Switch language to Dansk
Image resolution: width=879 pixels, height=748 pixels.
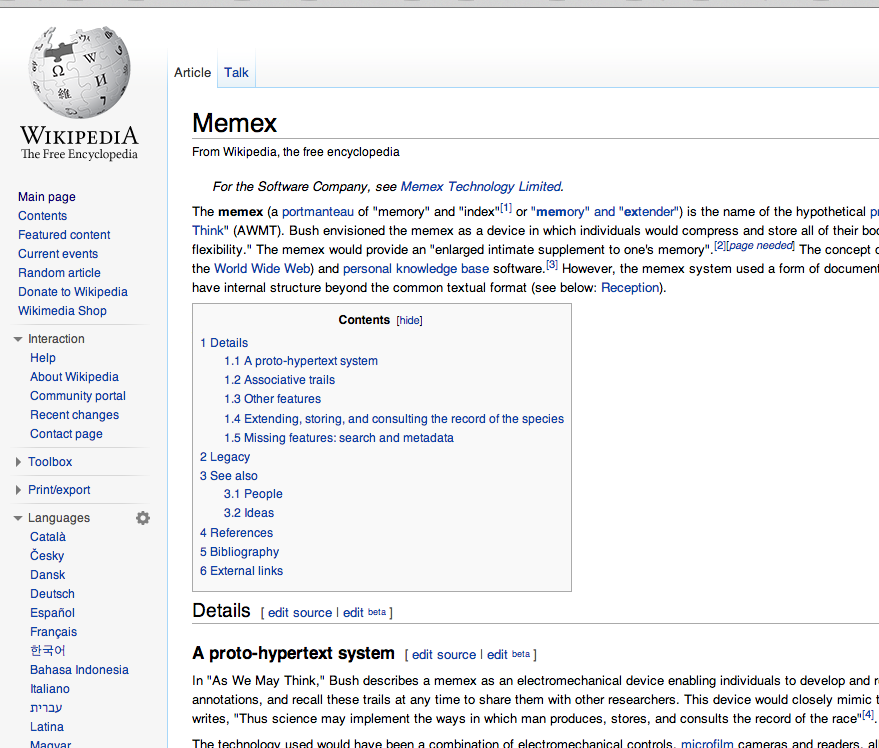[x=48, y=575]
